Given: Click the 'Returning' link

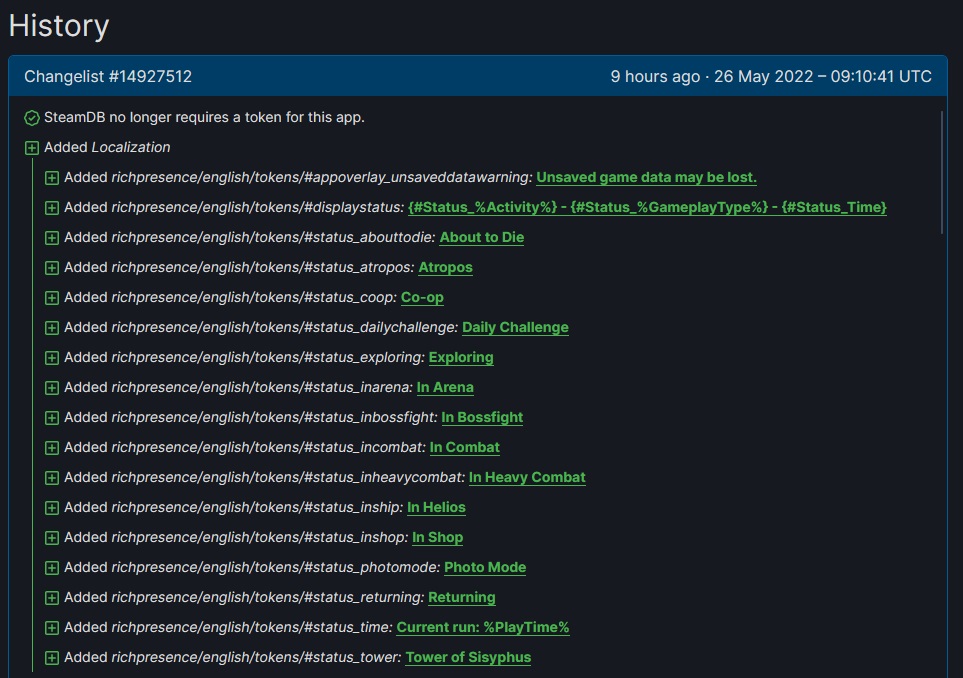Looking at the screenshot, I should coord(462,598).
